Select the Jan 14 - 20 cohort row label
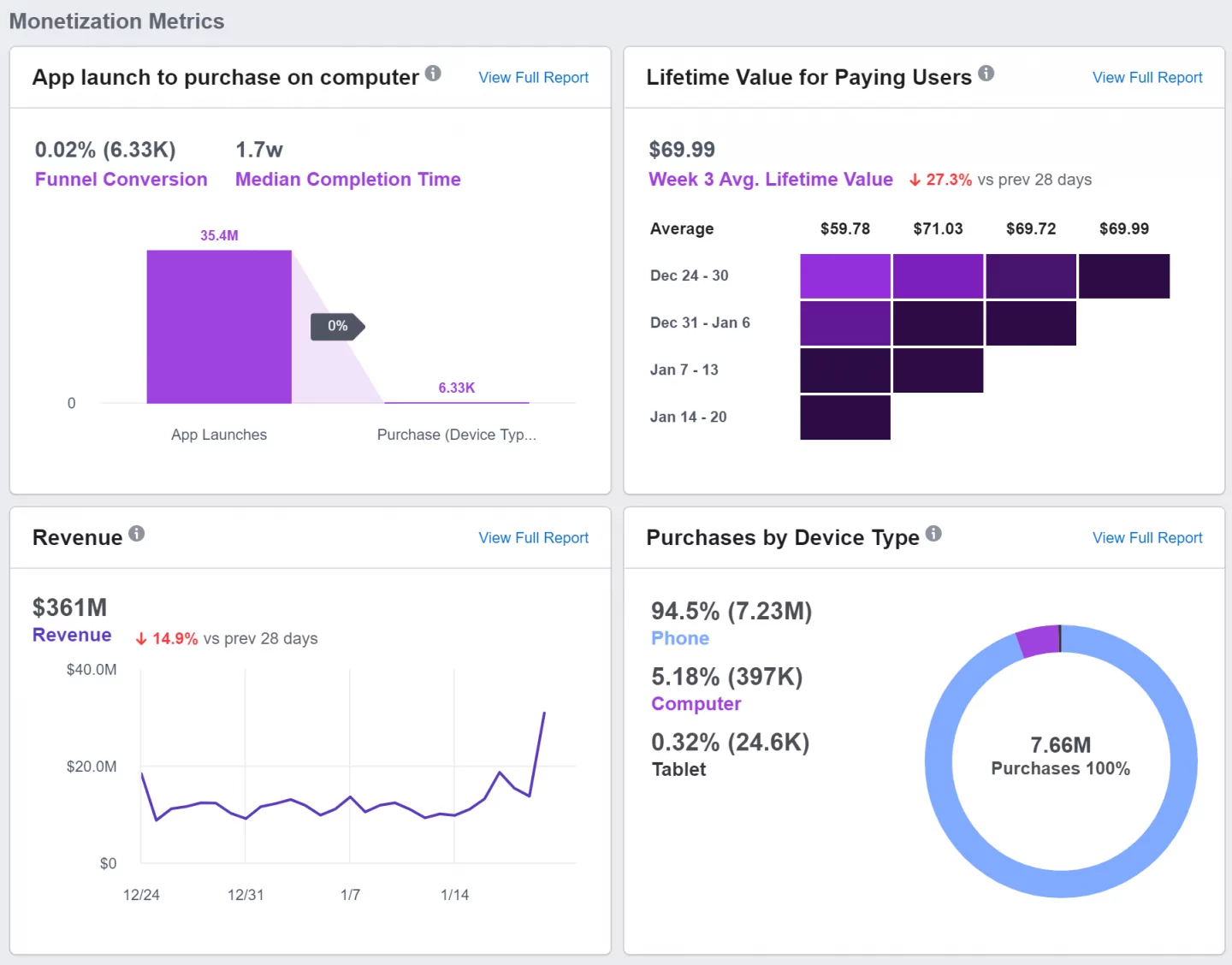The image size is (1232, 965). (x=688, y=417)
